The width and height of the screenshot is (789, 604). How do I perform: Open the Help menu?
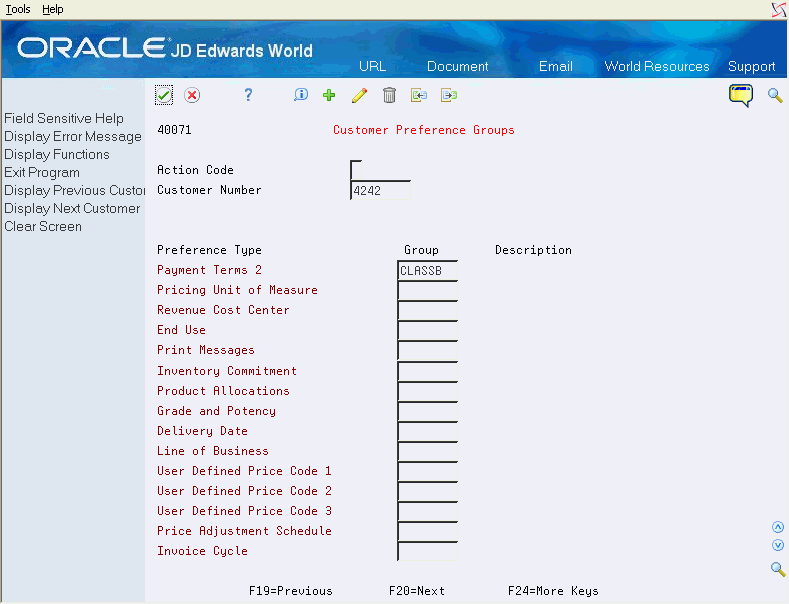tap(53, 9)
